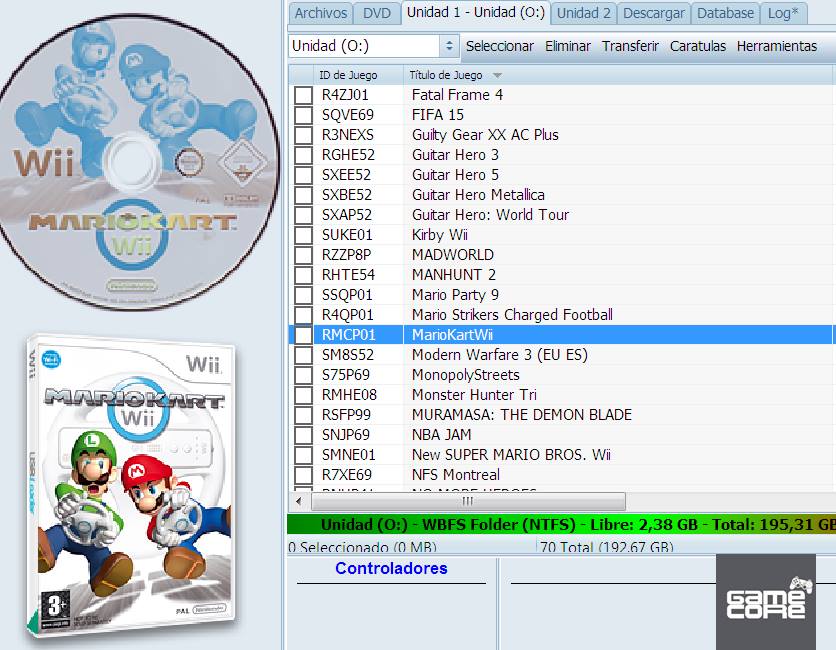Open the Archivos tab

tap(320, 13)
